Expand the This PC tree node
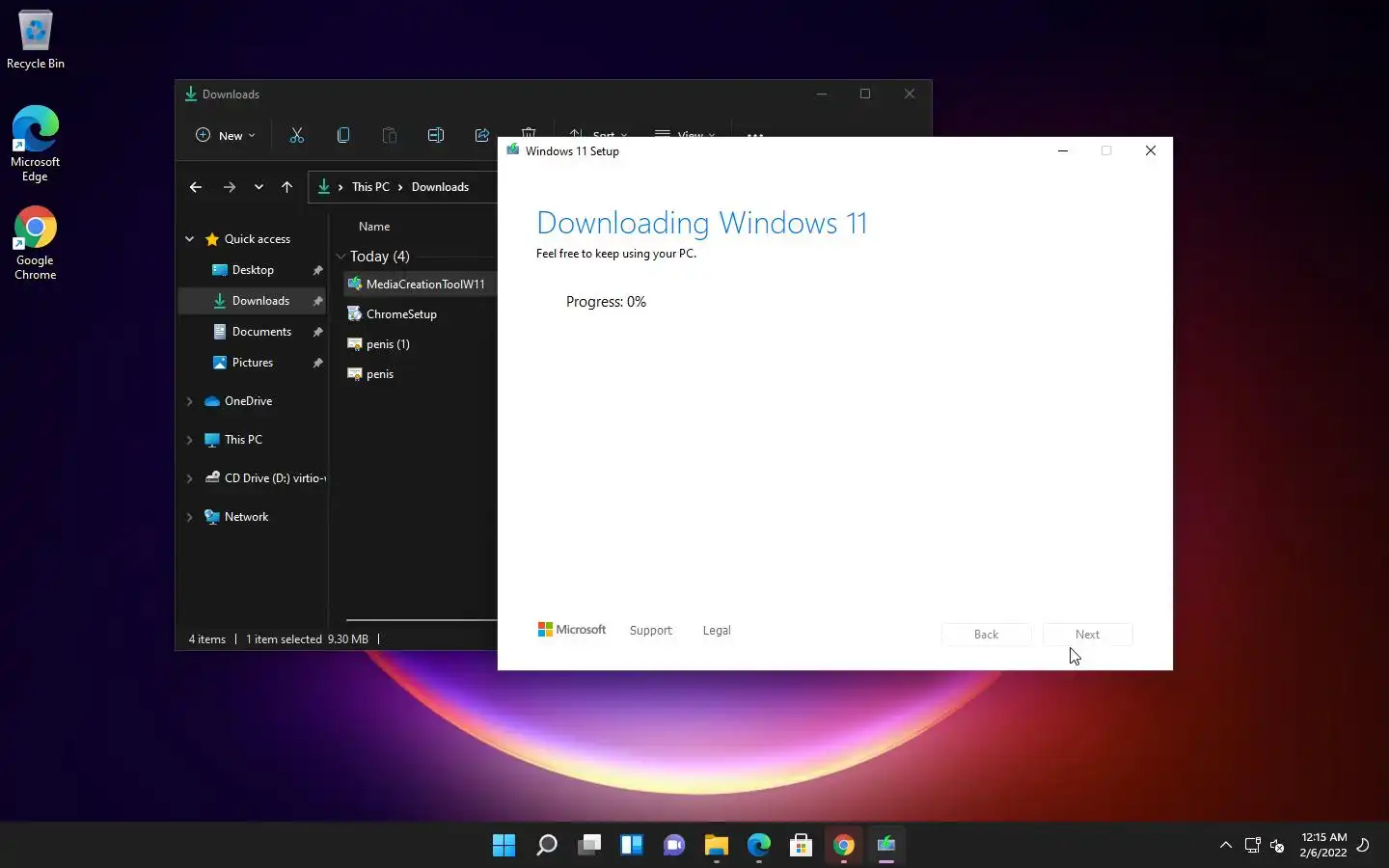The image size is (1389, 868). tap(190, 440)
